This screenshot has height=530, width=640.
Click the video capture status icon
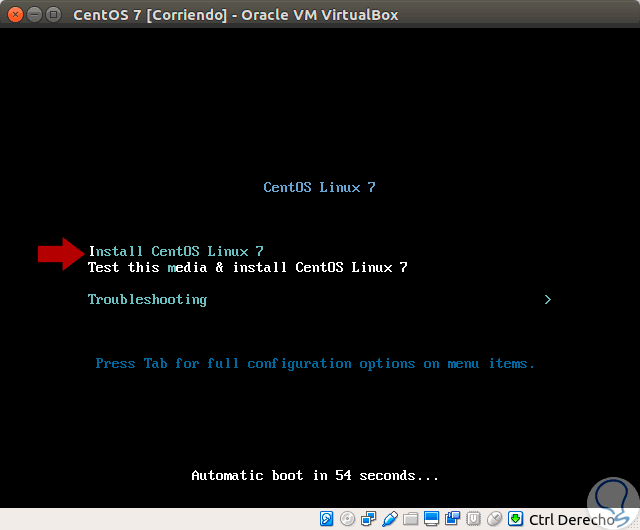point(452,519)
